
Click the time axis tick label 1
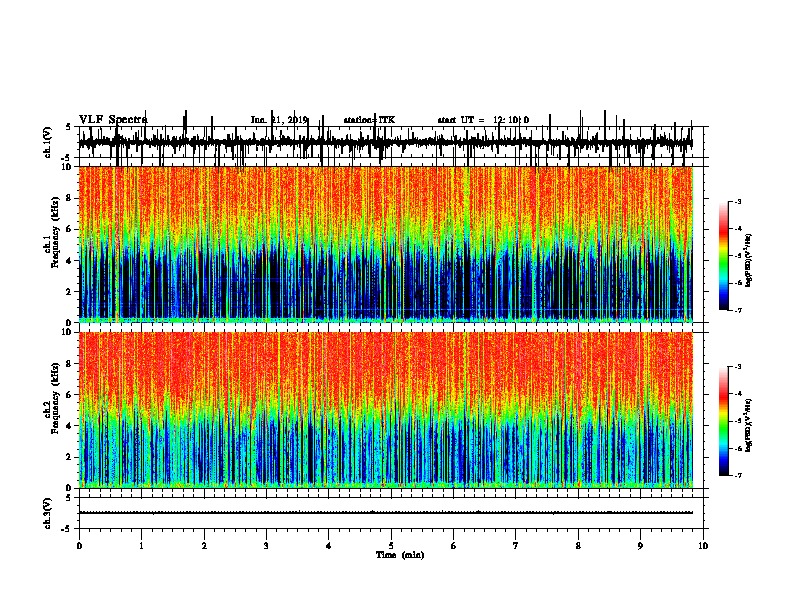point(141,546)
